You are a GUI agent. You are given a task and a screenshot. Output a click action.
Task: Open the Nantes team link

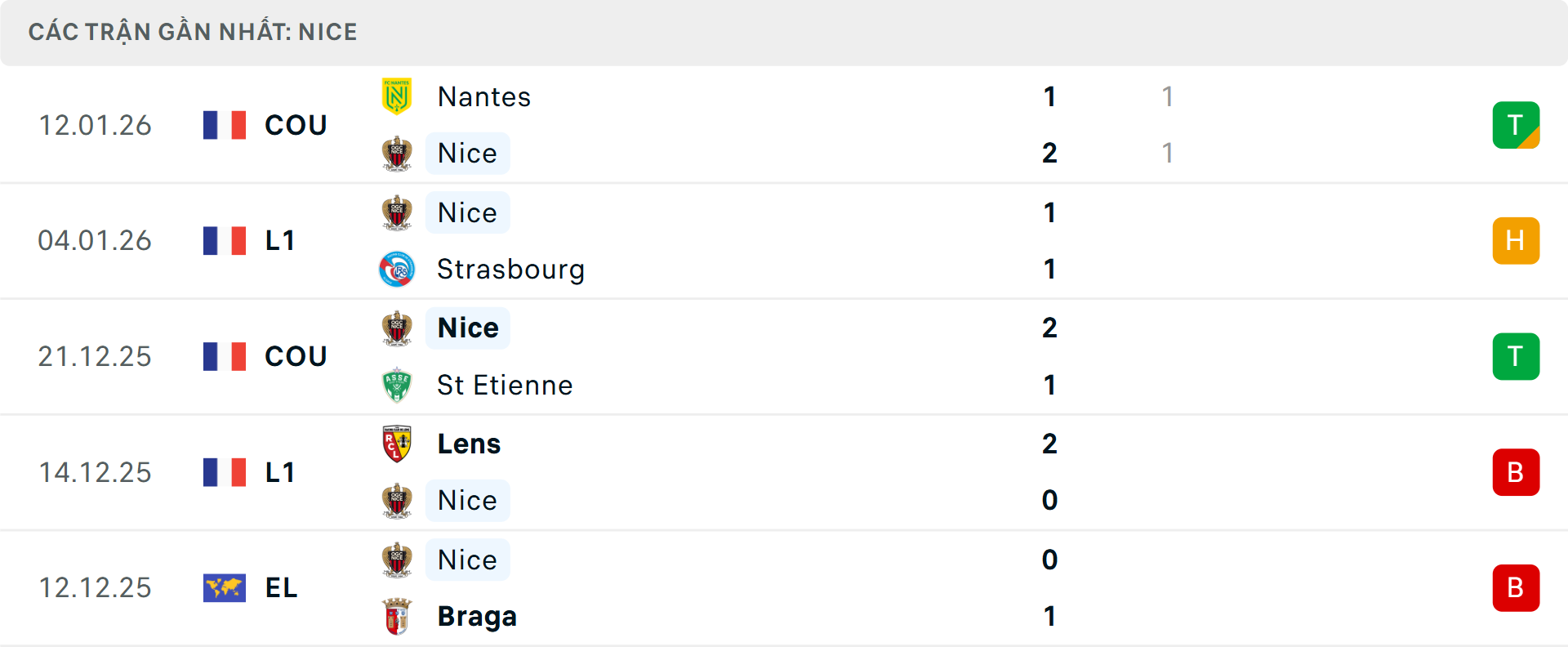click(484, 96)
